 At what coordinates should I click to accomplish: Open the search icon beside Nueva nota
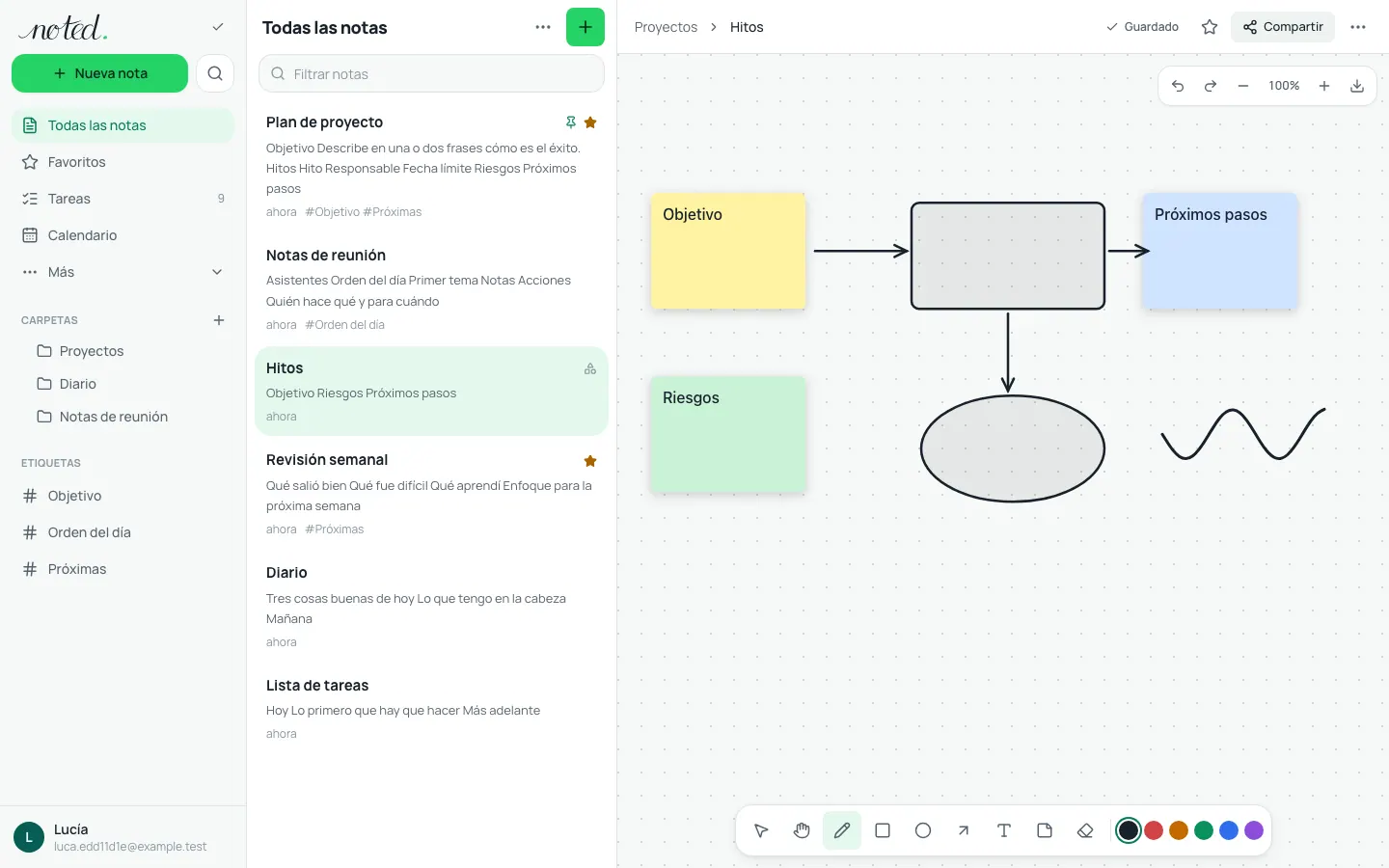(x=215, y=73)
